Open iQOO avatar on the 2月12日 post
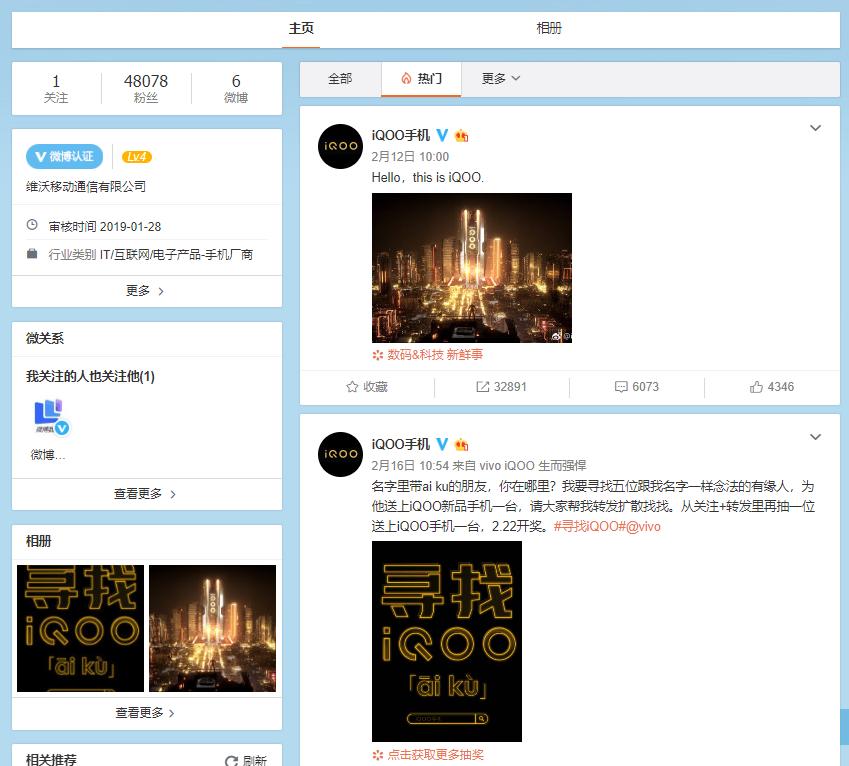This screenshot has width=849, height=766. pos(341,147)
